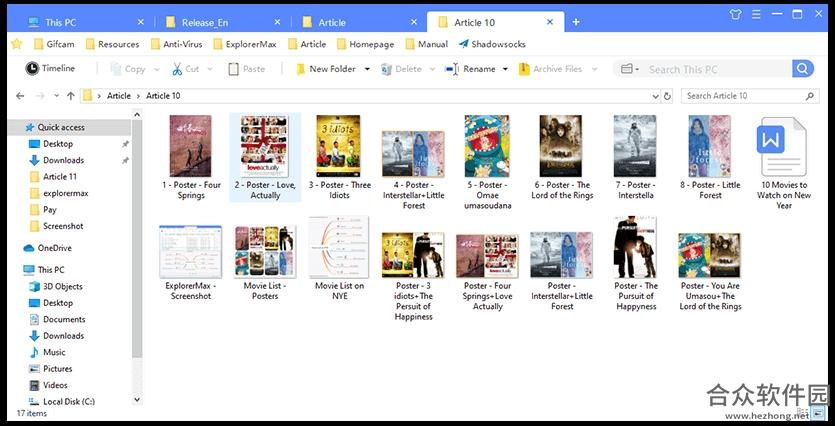Select Article 11 in Quick access
This screenshot has height=426, width=835.
(x=60, y=177)
